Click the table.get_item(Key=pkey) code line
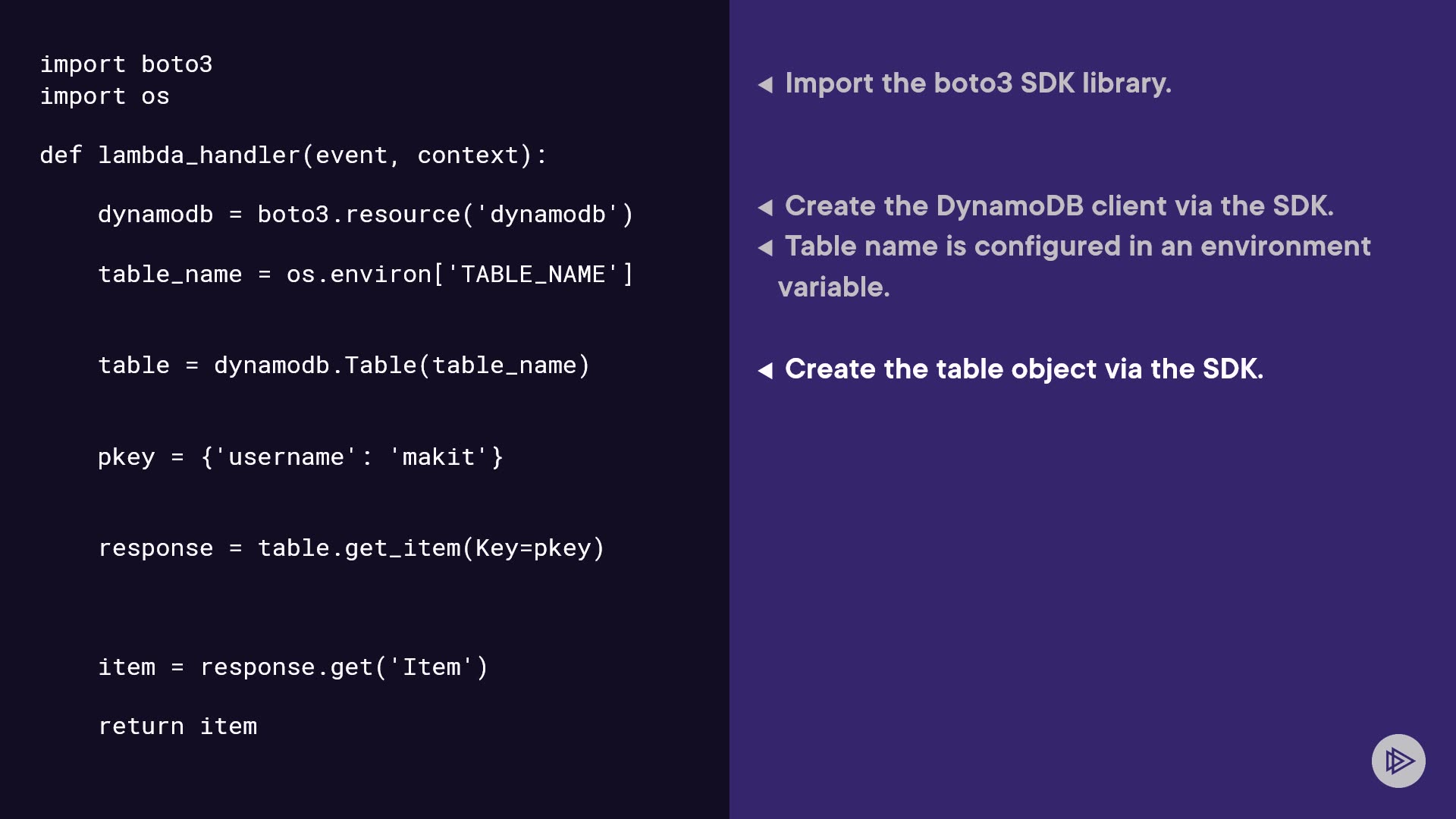This screenshot has width=1456, height=819. click(351, 548)
